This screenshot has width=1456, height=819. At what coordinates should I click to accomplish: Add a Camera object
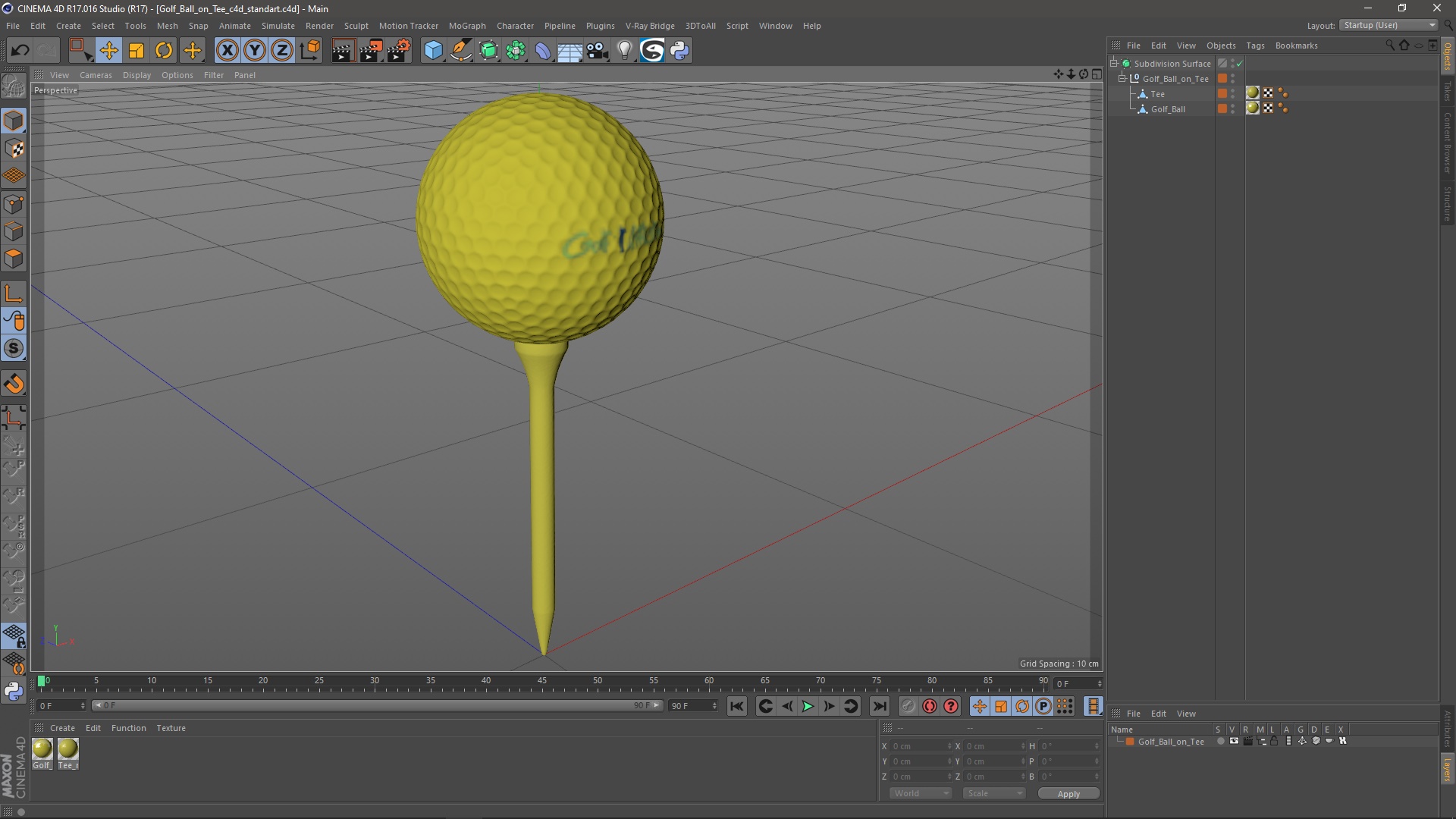click(x=598, y=51)
